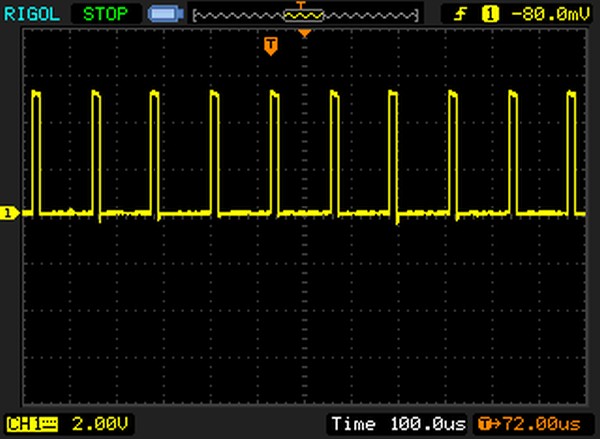
Task: Click the green STOP status indicator
Action: [x=107, y=13]
